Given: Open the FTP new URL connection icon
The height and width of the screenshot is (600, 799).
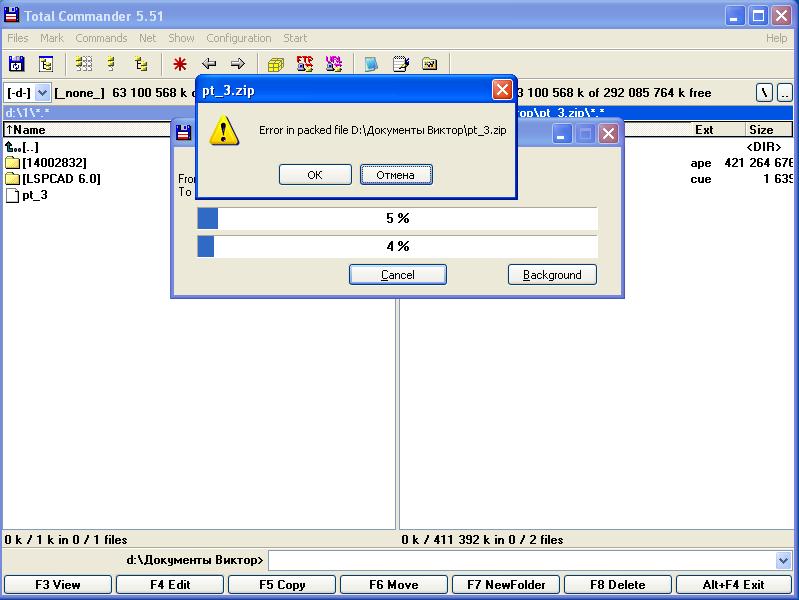Looking at the screenshot, I should (x=334, y=64).
